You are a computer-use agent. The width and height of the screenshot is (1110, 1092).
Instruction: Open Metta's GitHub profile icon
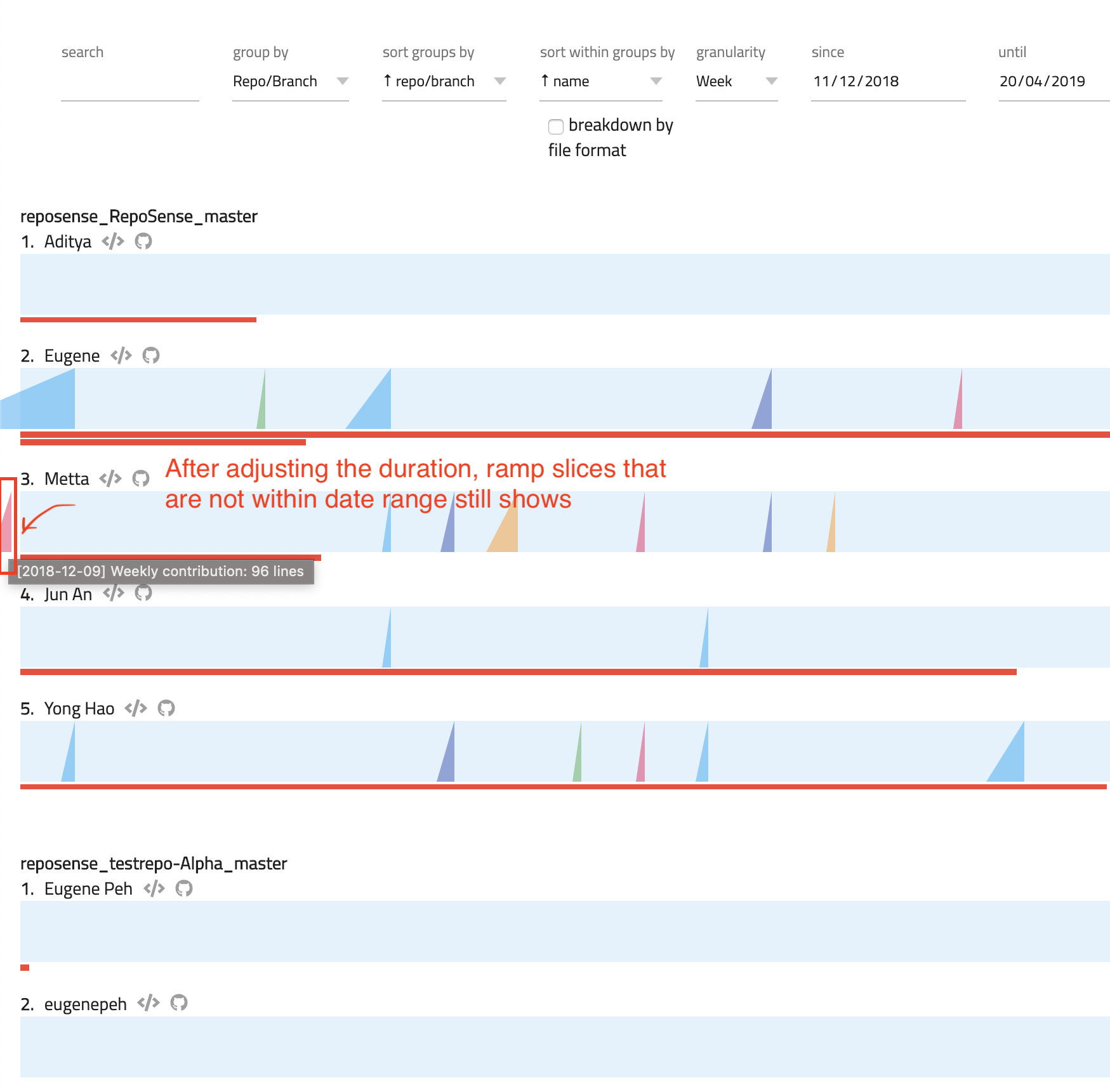(x=140, y=478)
